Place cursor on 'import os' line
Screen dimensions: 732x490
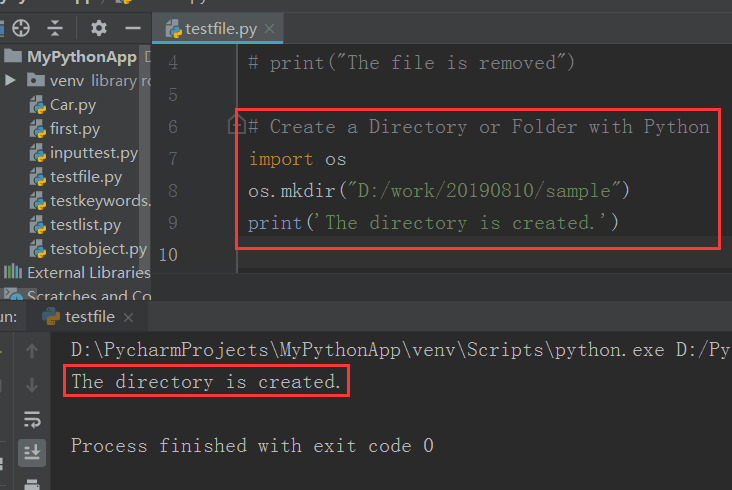(297, 159)
